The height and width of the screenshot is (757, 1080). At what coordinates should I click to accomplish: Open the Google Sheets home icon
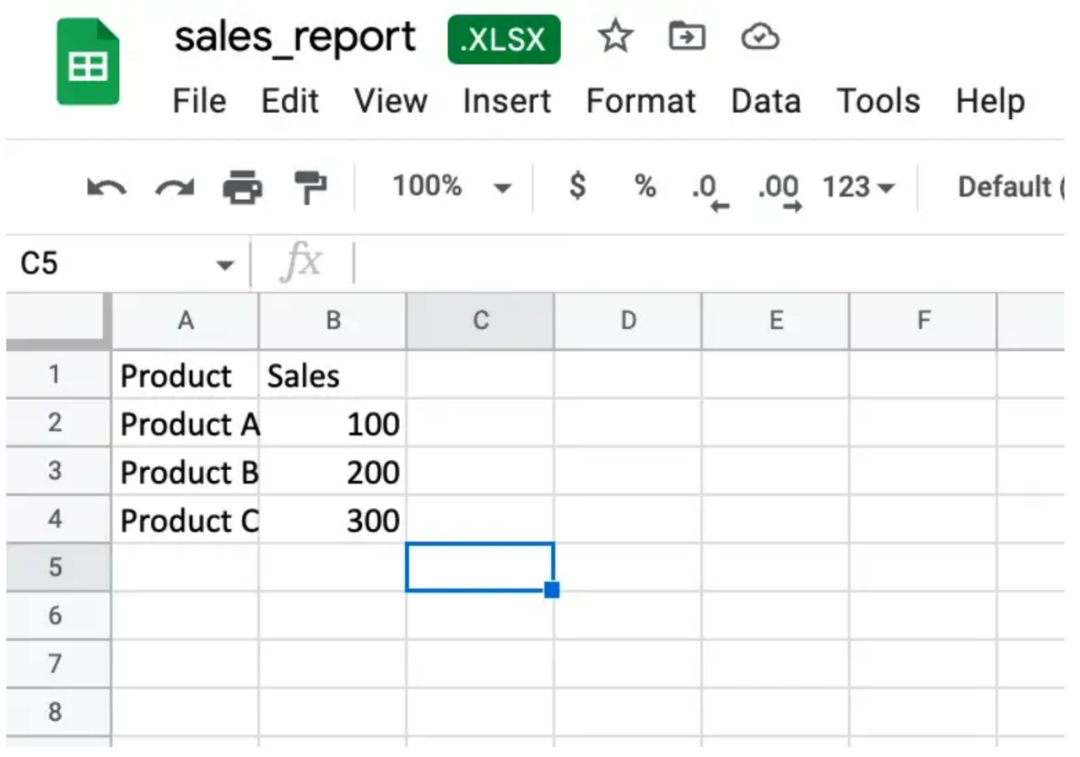(x=87, y=62)
